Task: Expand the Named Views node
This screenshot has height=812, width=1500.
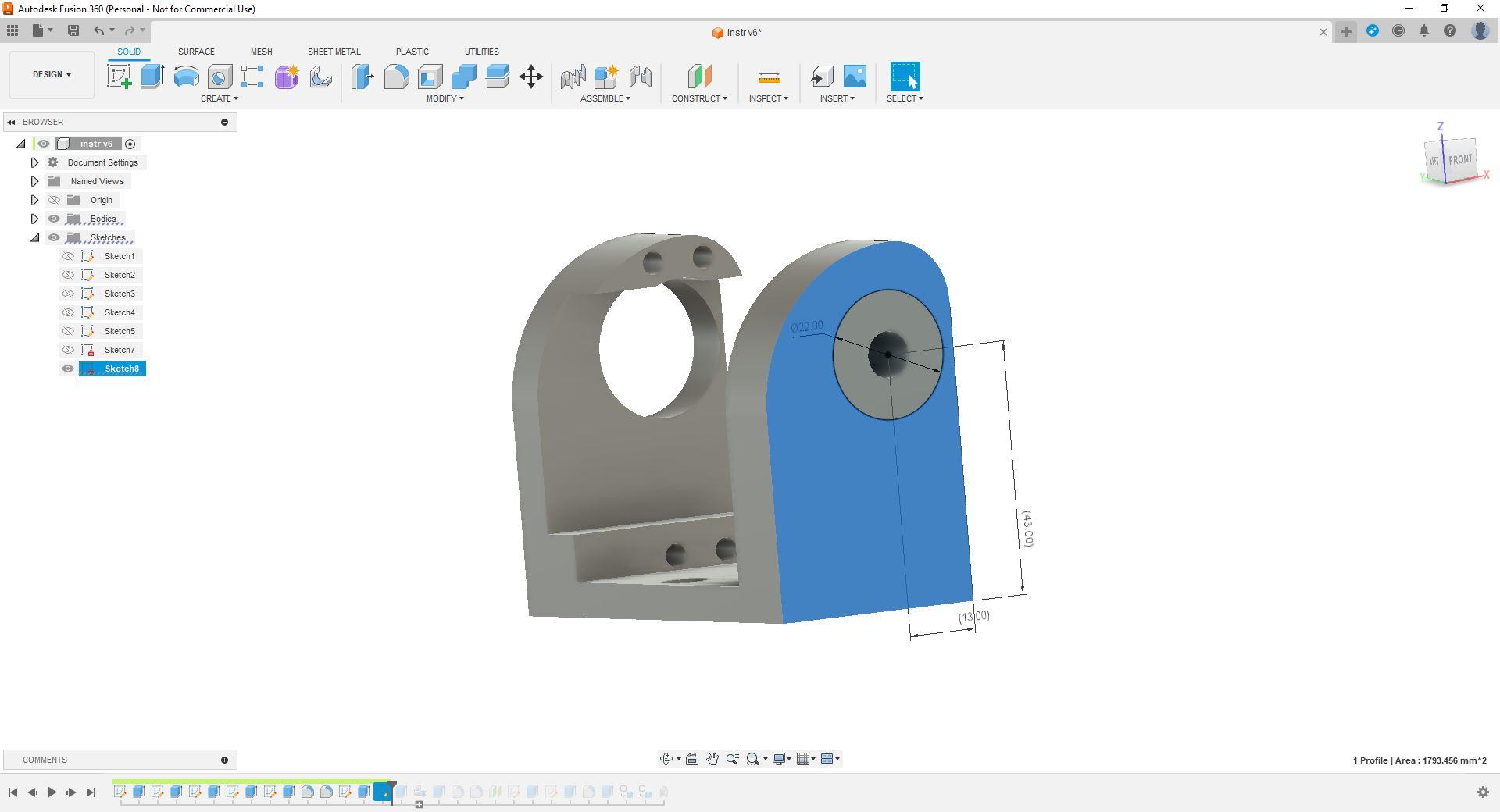Action: pyautogui.click(x=34, y=181)
